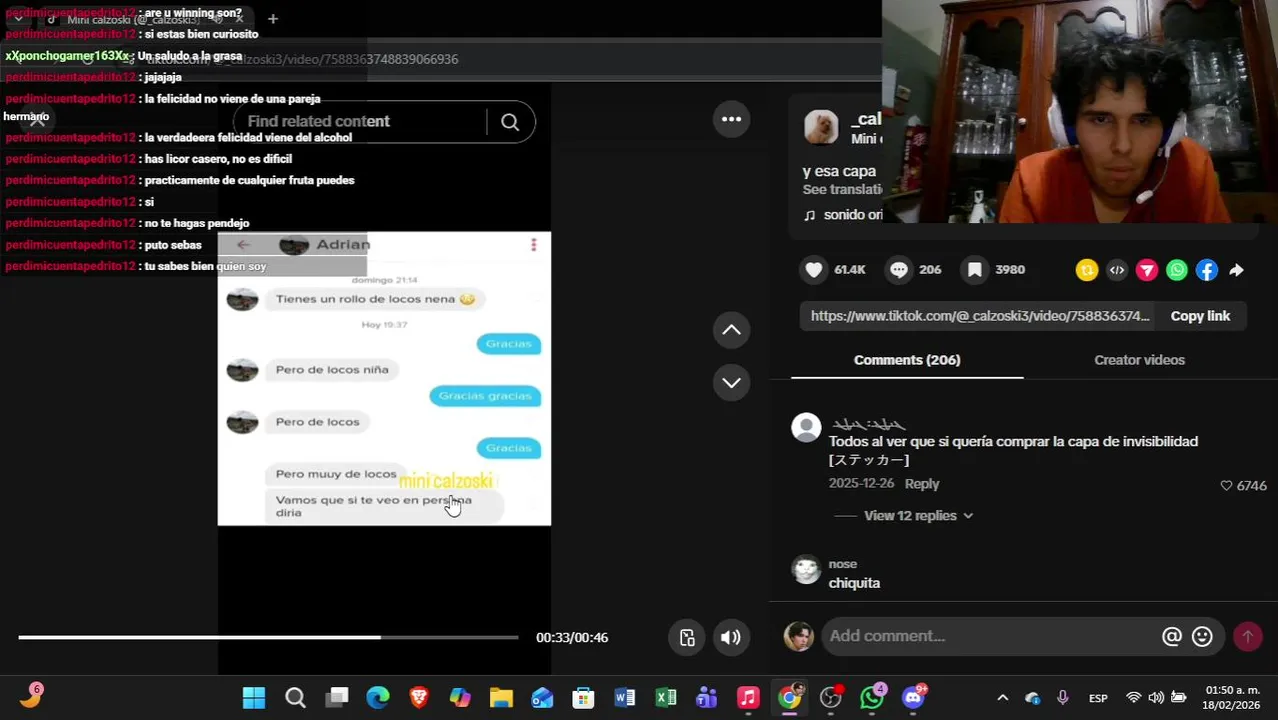Open the three-dot more options menu
The image size is (1278, 720).
pos(732,119)
